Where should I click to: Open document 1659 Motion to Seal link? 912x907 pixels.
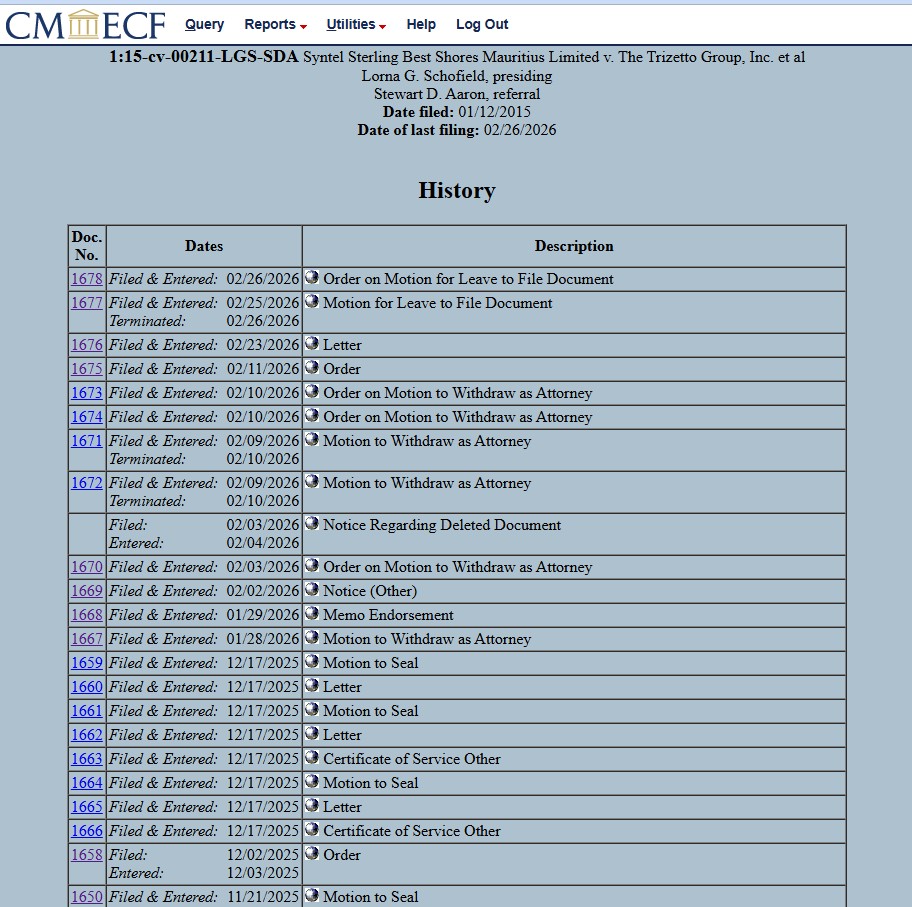86,663
